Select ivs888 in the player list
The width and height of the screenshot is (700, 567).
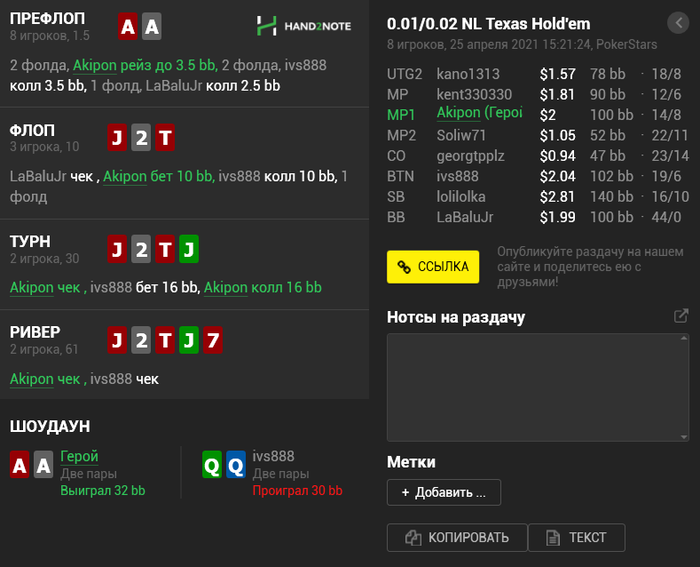(458, 176)
